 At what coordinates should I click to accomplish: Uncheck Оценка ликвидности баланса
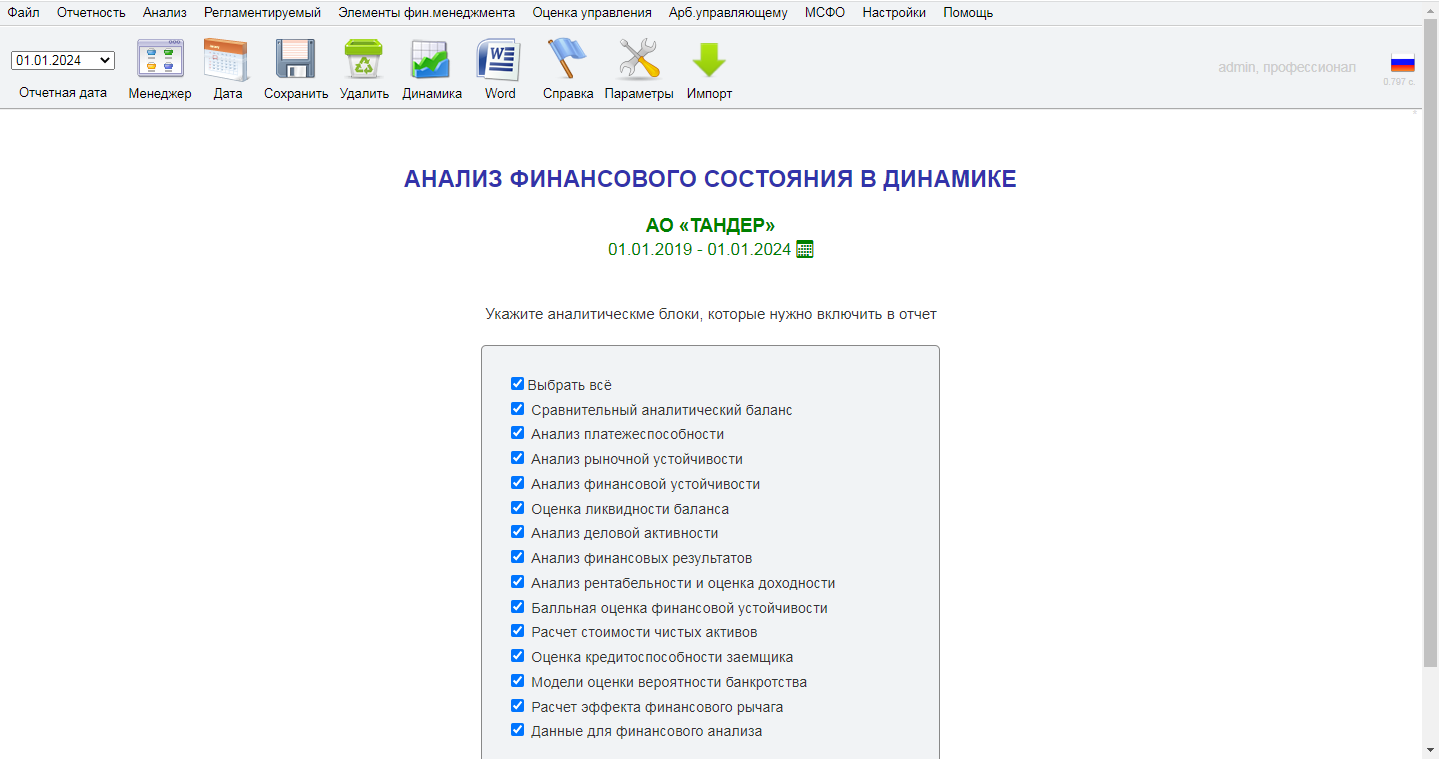(x=517, y=508)
